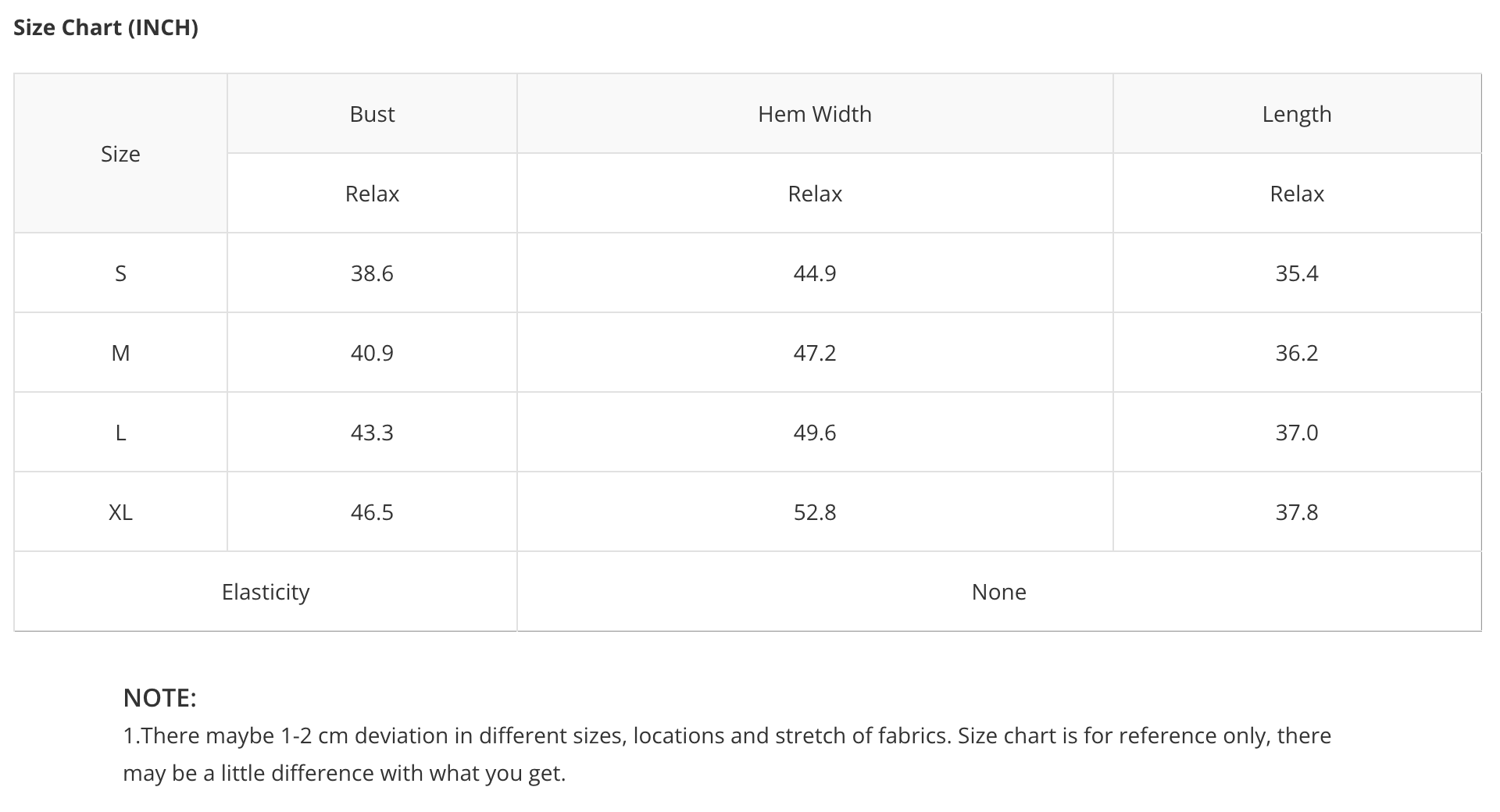Click hem width value 52.8
The image size is (1500, 812).
815,512
